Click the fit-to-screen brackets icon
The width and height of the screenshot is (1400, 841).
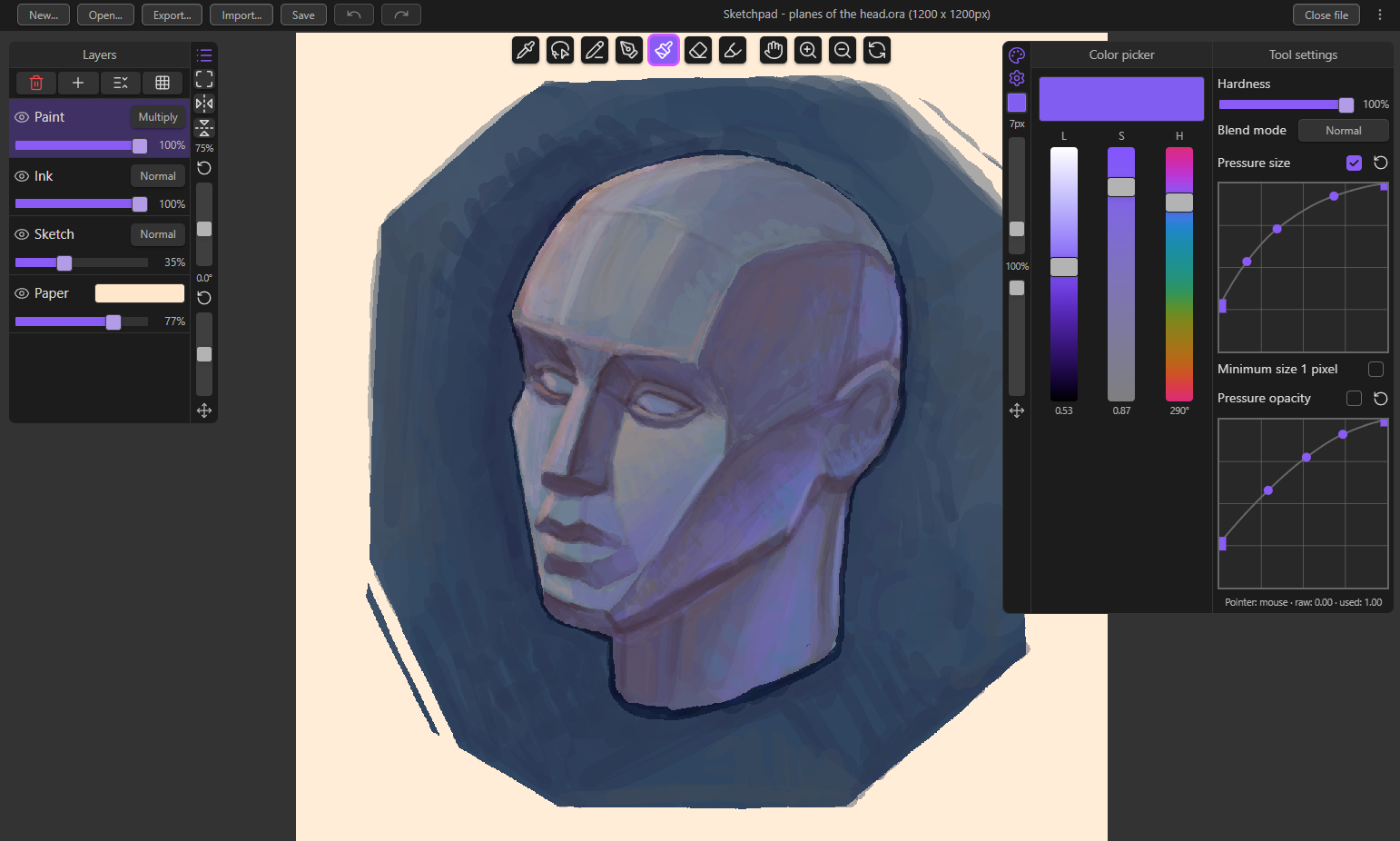coord(204,79)
